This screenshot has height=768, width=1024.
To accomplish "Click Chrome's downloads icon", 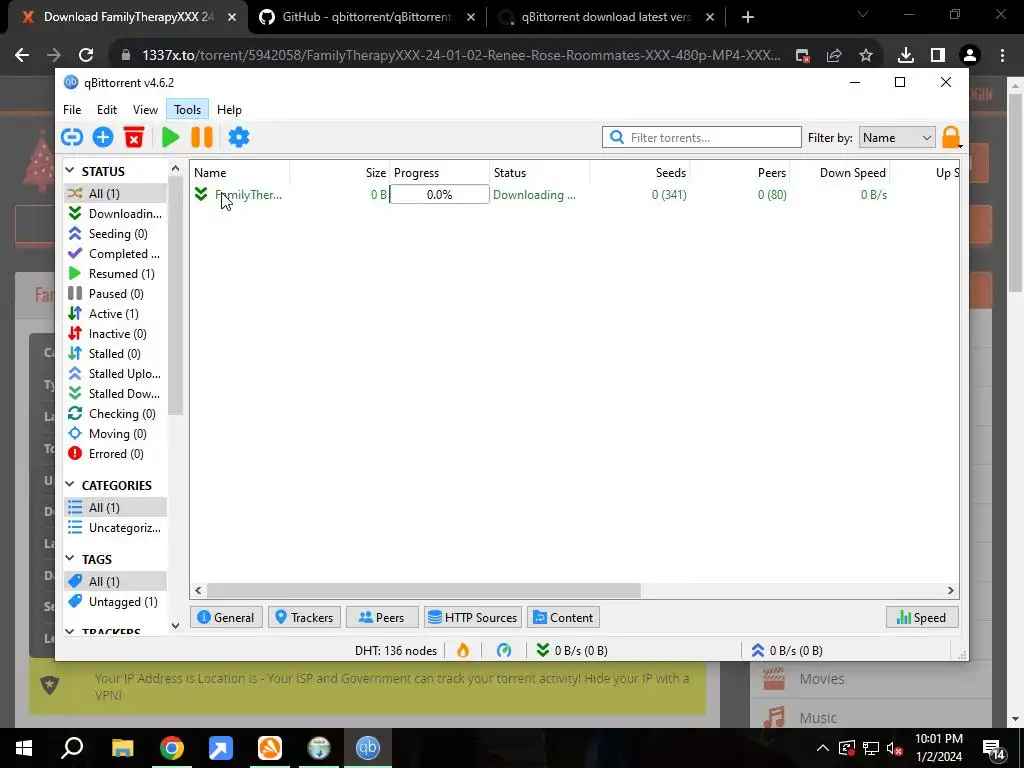I will (x=906, y=56).
